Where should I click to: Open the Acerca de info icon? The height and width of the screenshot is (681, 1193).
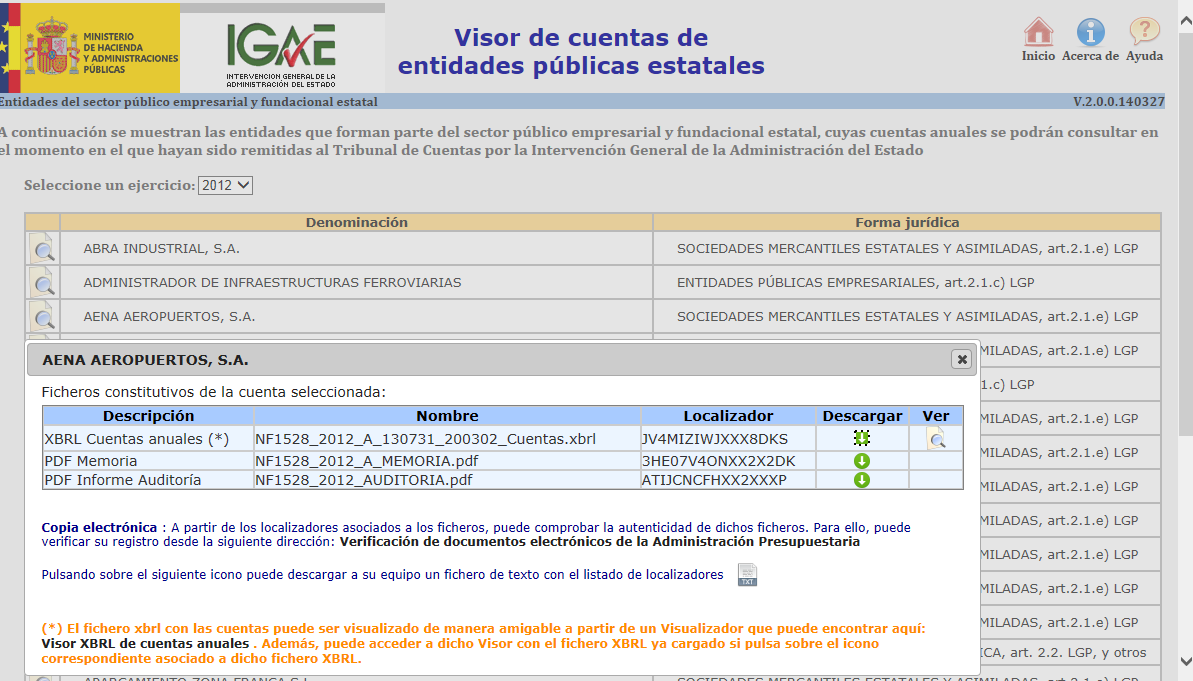[1090, 33]
